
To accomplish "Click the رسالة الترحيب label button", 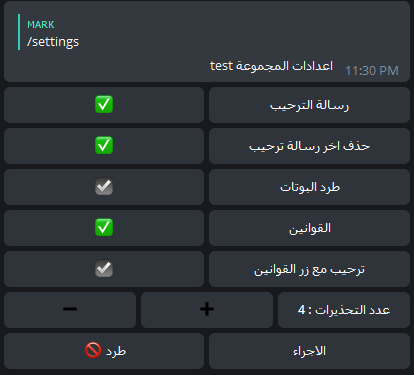I will [309, 105].
